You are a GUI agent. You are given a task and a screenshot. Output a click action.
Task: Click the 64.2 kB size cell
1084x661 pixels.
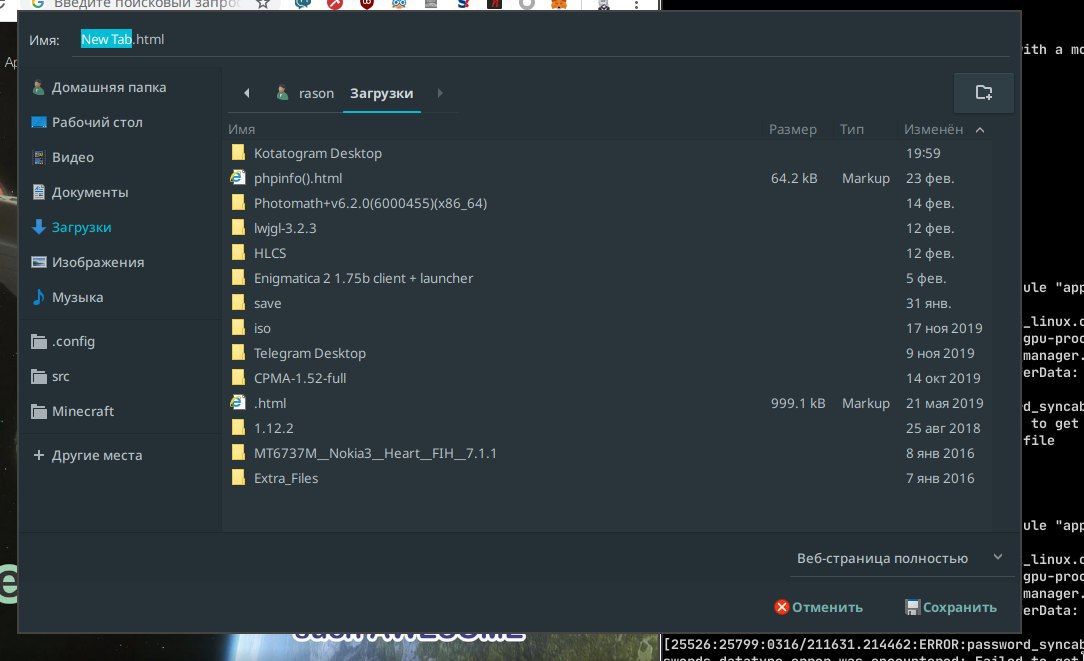[x=794, y=178]
